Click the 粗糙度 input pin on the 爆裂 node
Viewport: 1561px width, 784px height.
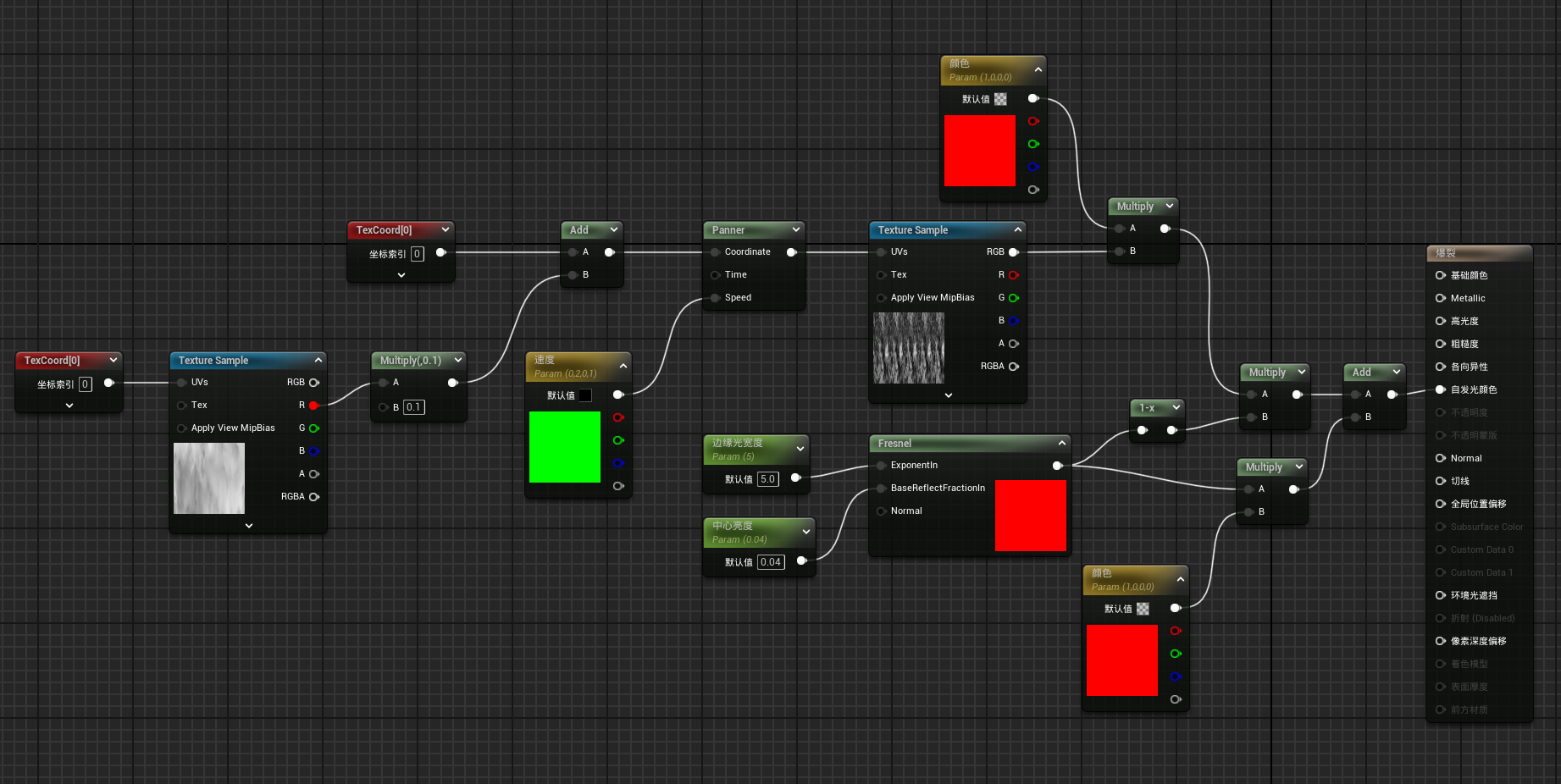point(1440,344)
